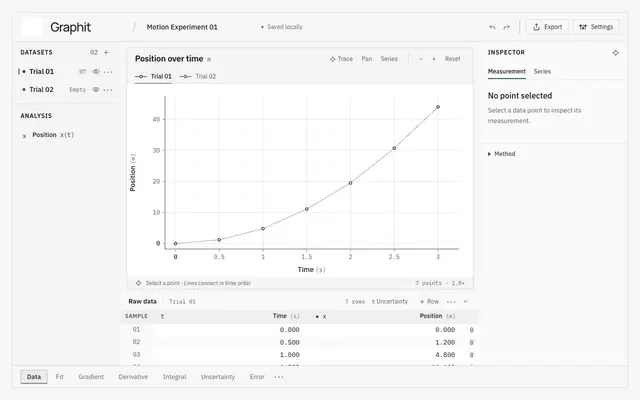Viewport: 640px width, 400px height.
Task: Open the Settings panel
Action: click(x=596, y=27)
